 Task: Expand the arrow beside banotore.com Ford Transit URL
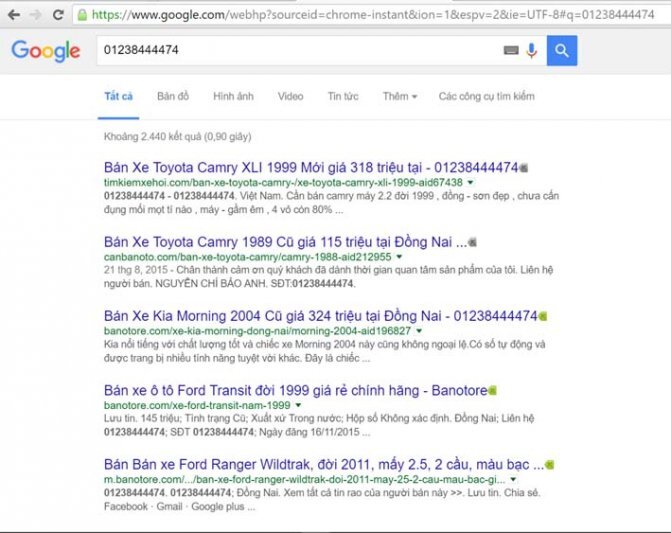point(298,405)
